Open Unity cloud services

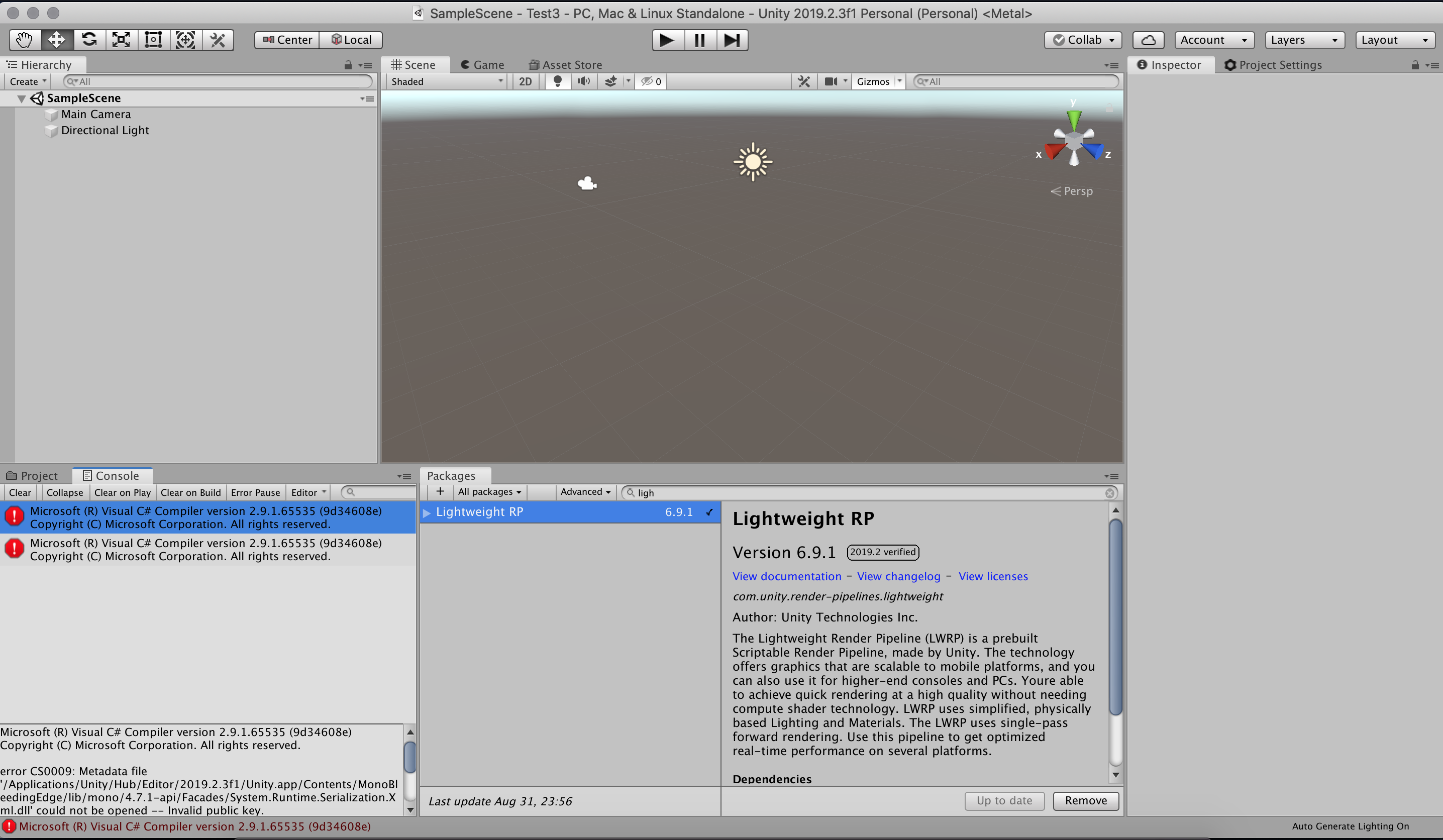(x=1148, y=40)
